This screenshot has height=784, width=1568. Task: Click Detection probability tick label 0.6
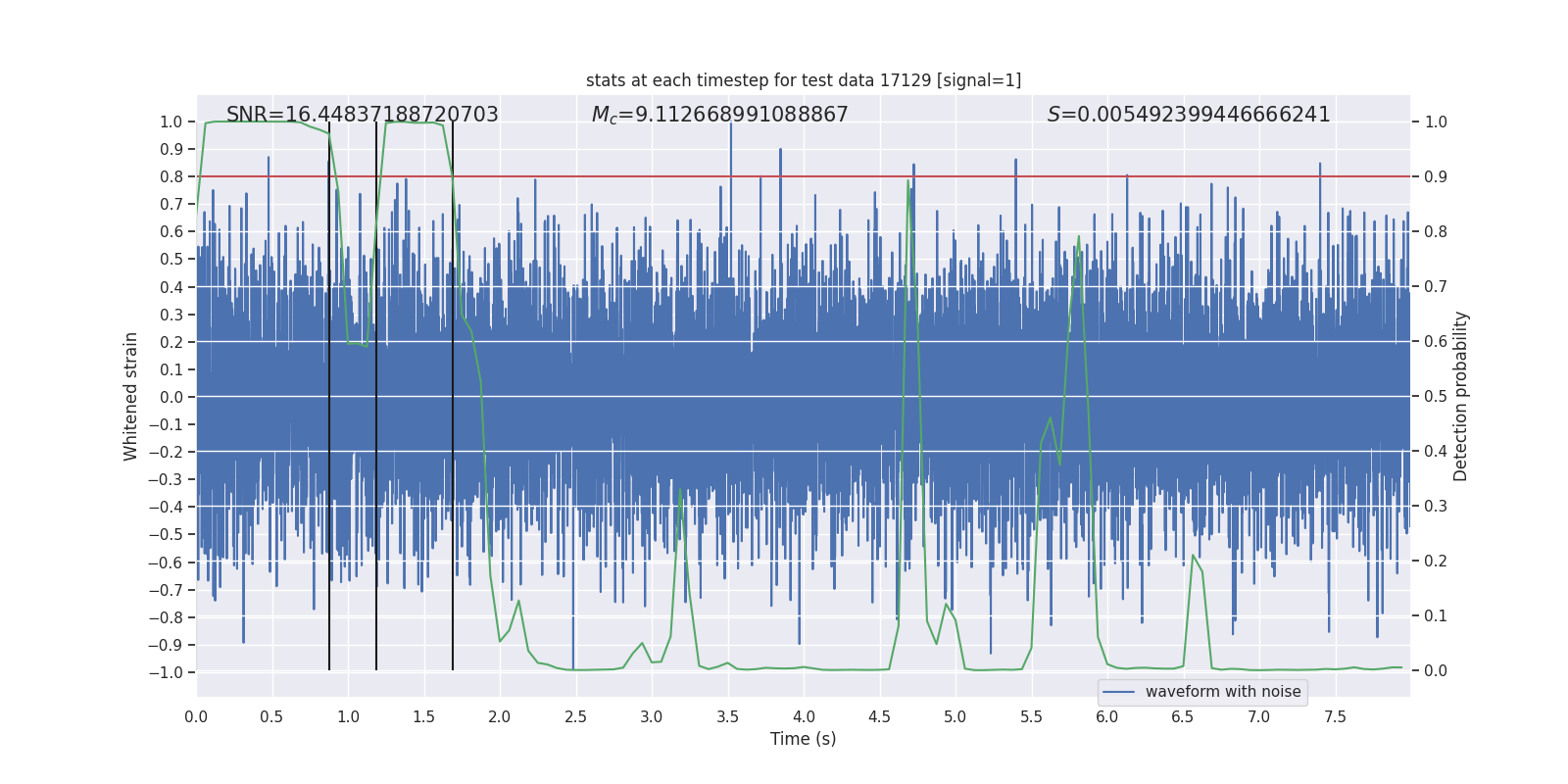[x=1436, y=342]
